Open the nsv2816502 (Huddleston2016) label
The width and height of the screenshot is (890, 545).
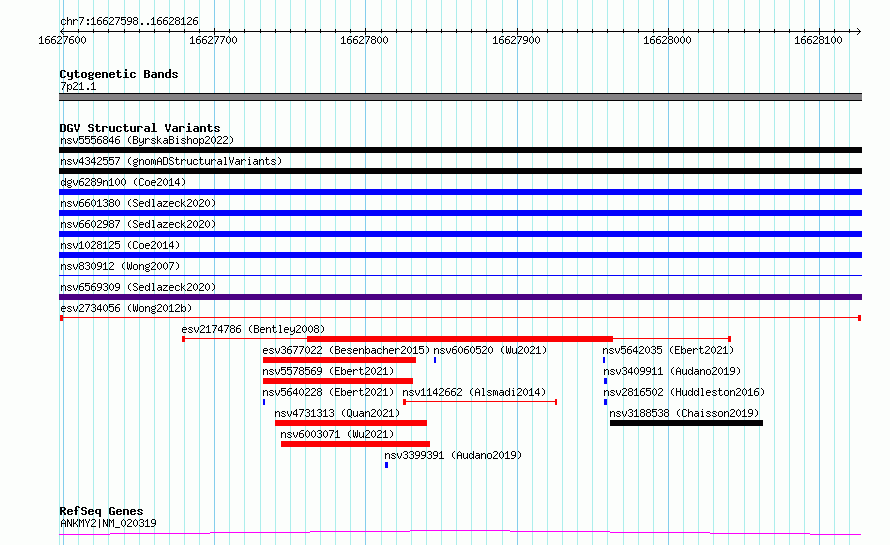tap(684, 392)
